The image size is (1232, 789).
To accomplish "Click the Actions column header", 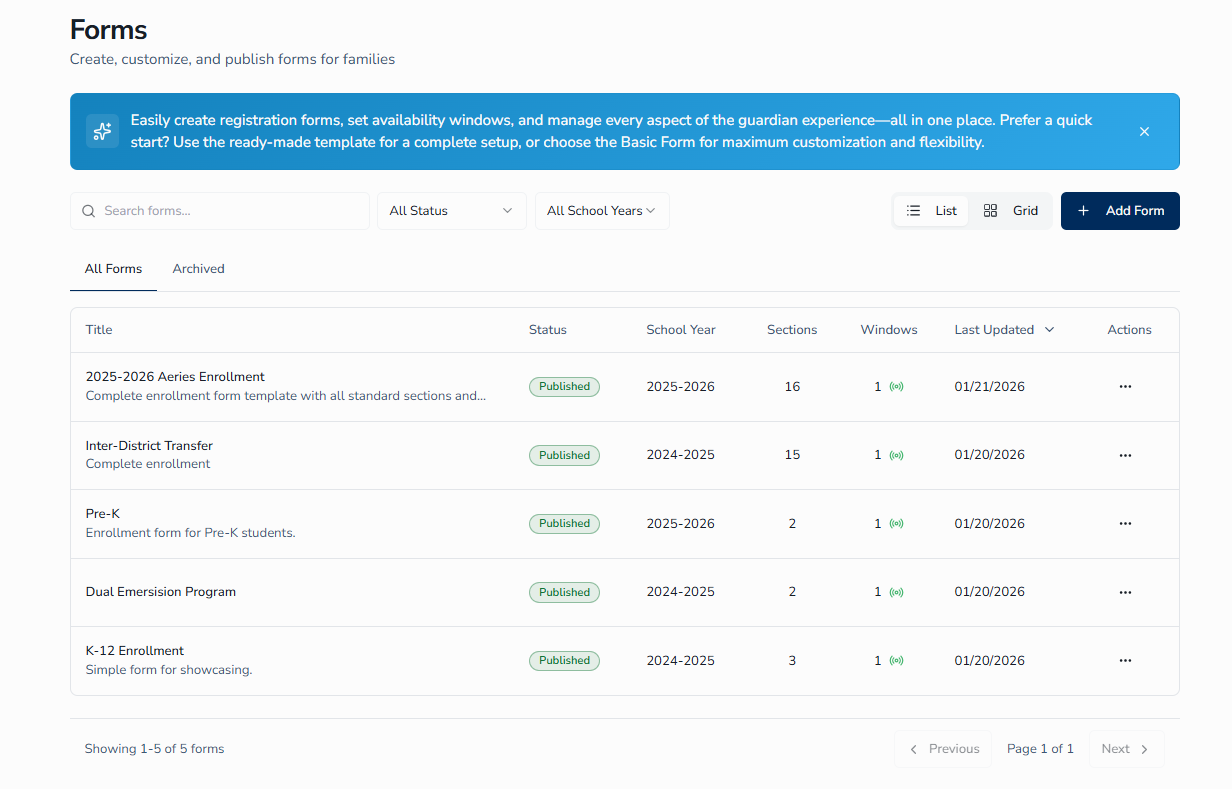I will 1130,330.
